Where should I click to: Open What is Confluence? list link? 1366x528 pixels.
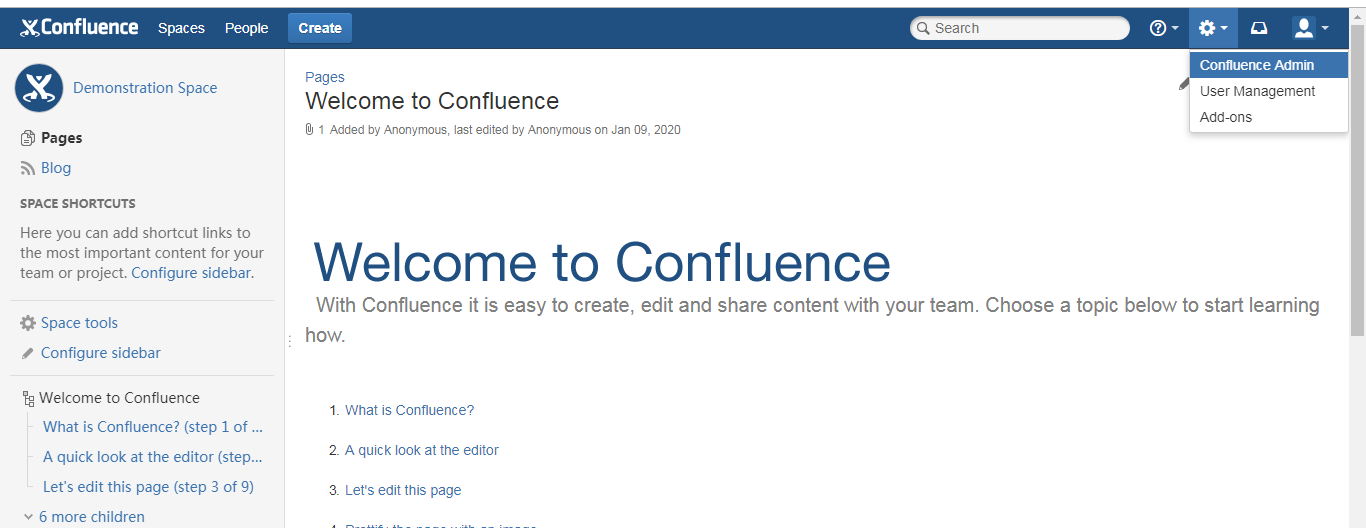point(409,410)
